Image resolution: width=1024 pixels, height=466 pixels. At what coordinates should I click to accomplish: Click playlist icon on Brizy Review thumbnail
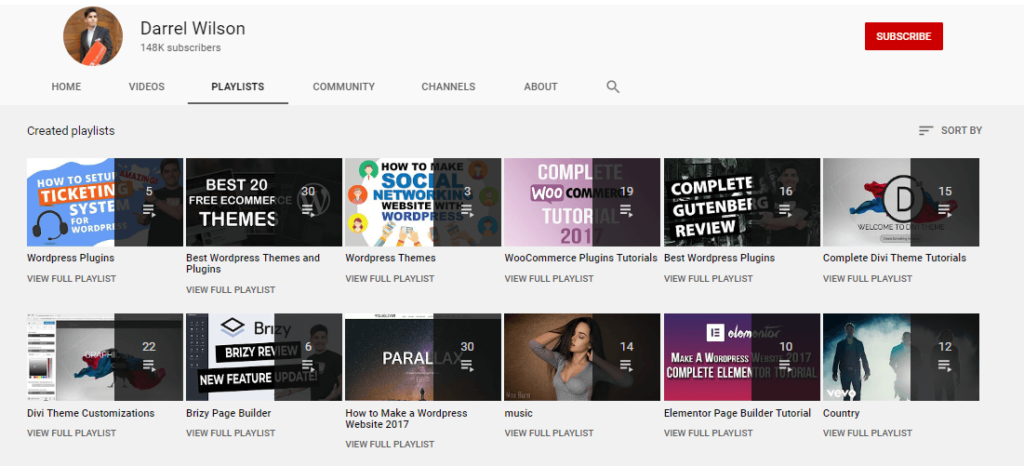(x=308, y=365)
